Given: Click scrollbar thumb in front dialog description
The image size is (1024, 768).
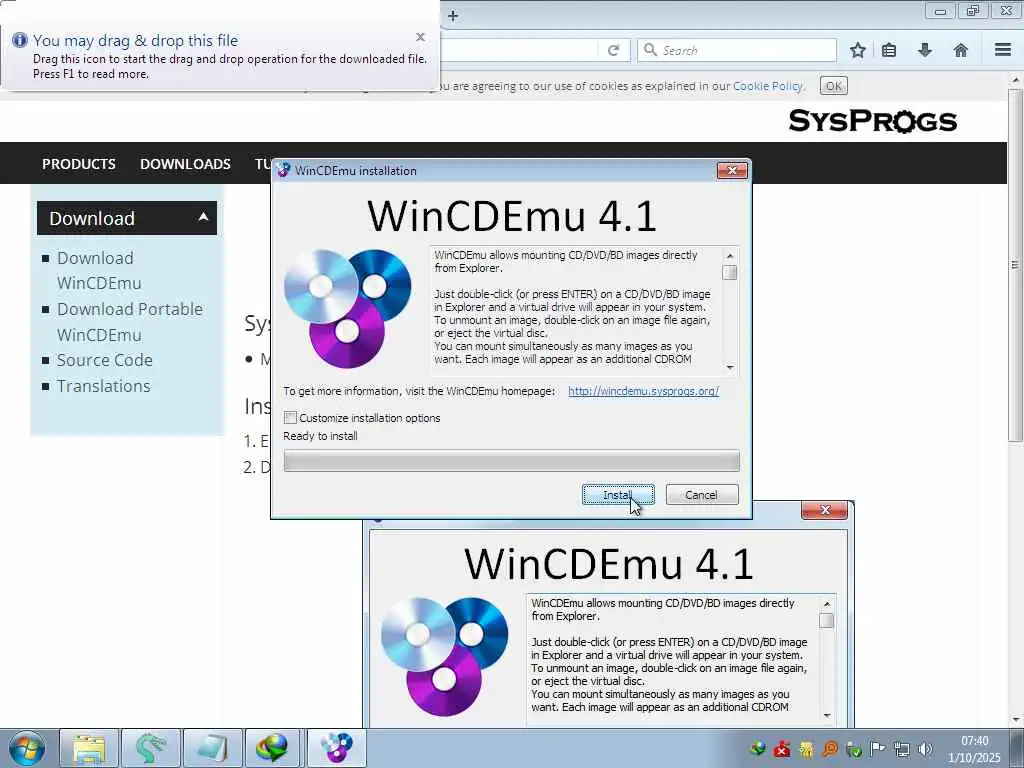Looking at the screenshot, I should coord(729,272).
